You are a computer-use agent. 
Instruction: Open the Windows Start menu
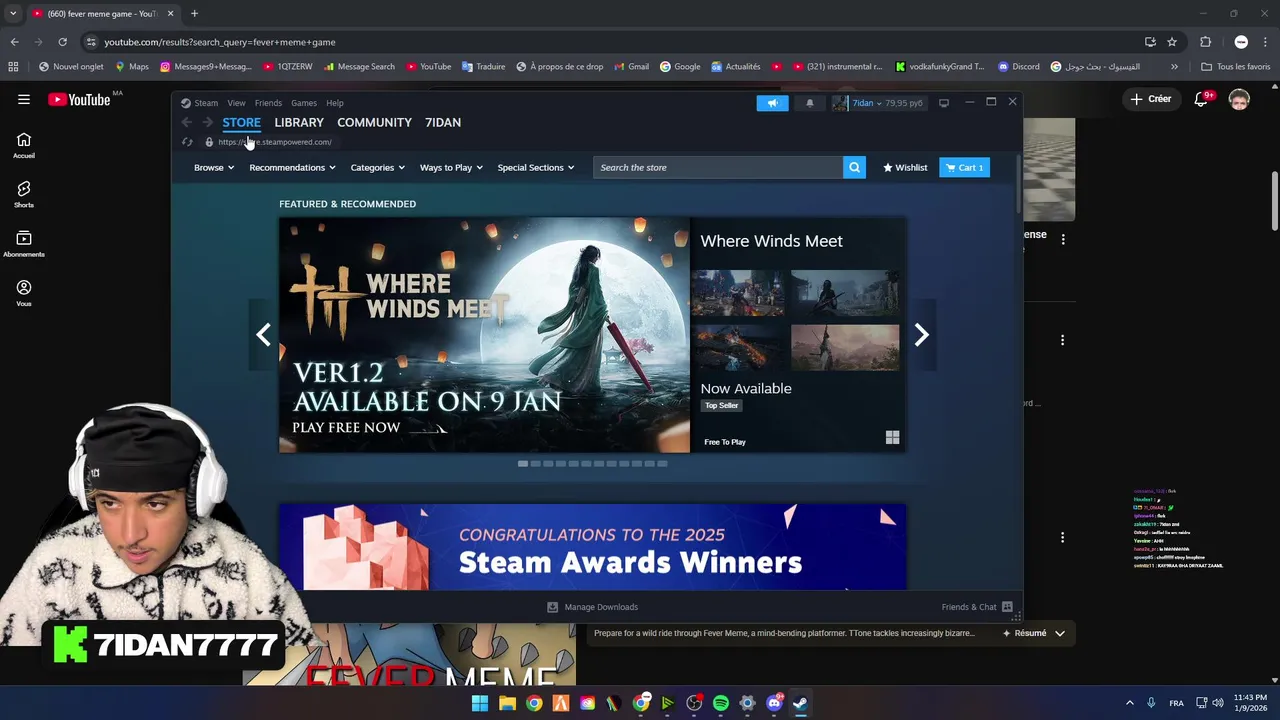pyautogui.click(x=480, y=703)
